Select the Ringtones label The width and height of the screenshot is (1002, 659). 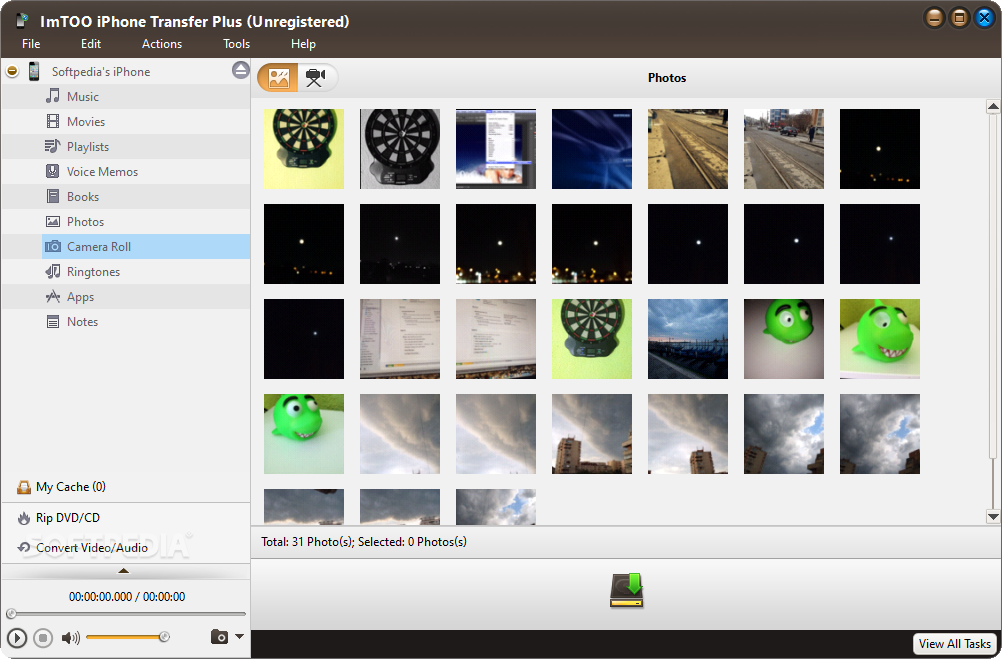(93, 272)
